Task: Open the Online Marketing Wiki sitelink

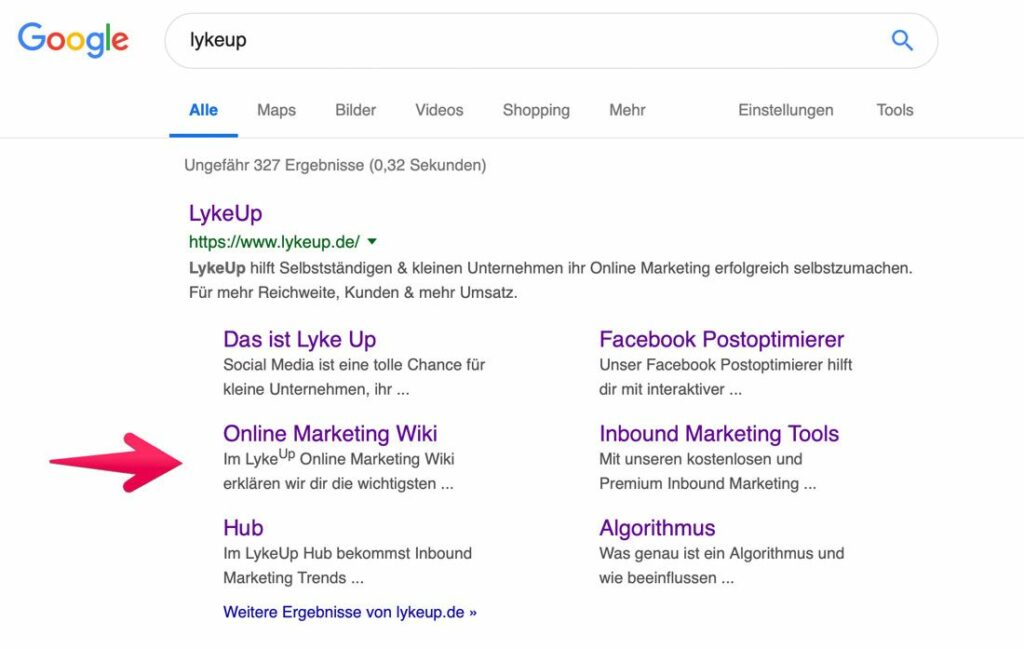Action: coord(329,433)
